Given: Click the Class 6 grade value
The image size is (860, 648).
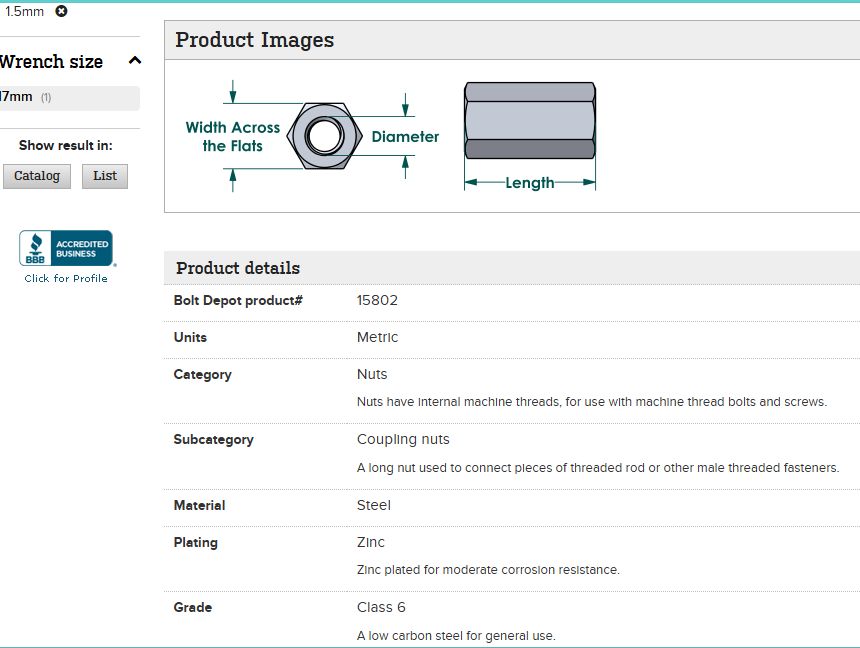Looking at the screenshot, I should point(381,607).
